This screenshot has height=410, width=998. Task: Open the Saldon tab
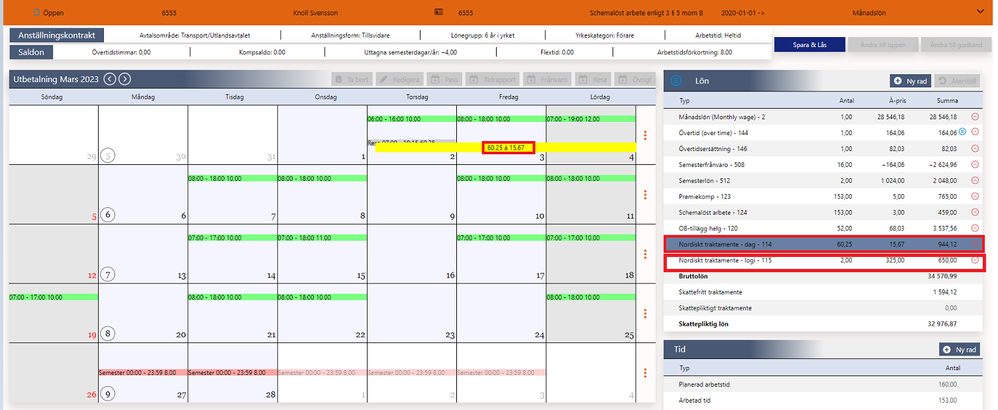[x=31, y=52]
